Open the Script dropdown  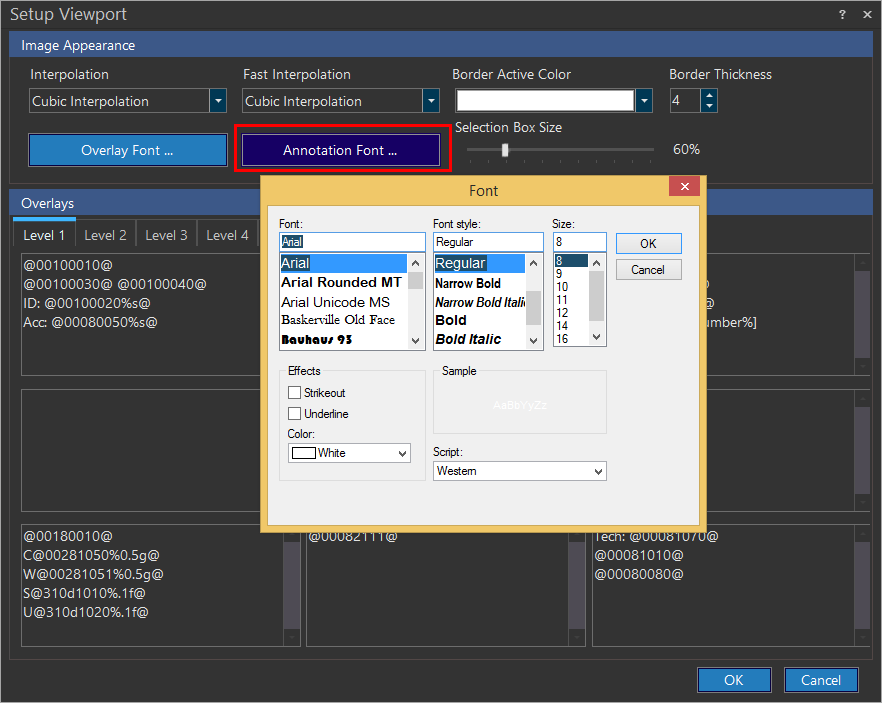click(x=599, y=471)
